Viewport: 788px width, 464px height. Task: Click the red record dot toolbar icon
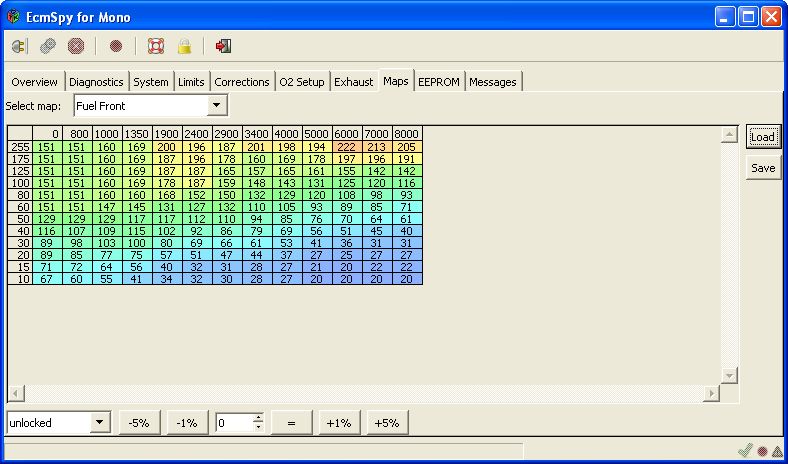pos(115,46)
